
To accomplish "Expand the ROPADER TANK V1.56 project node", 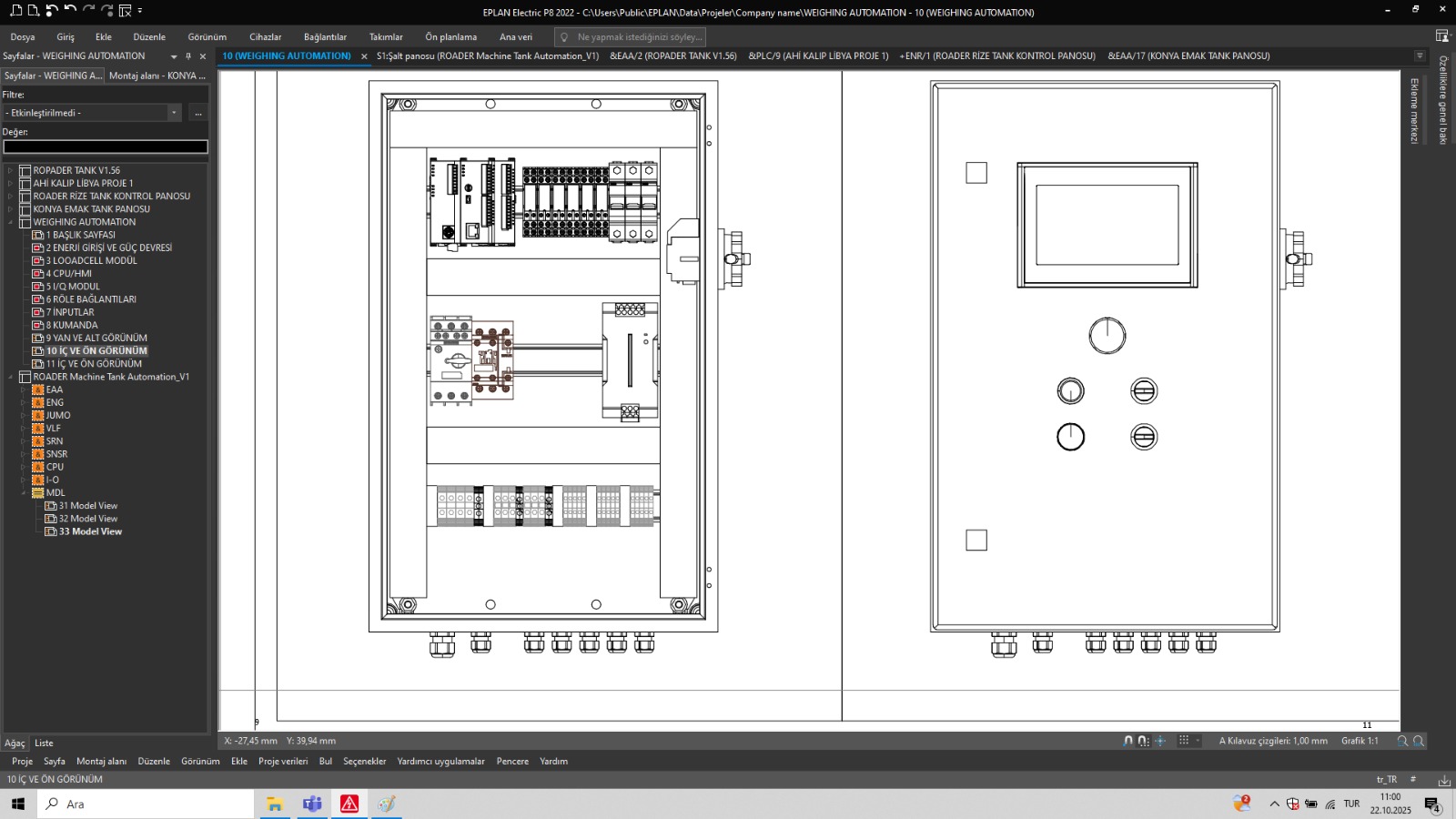I will coord(10,171).
